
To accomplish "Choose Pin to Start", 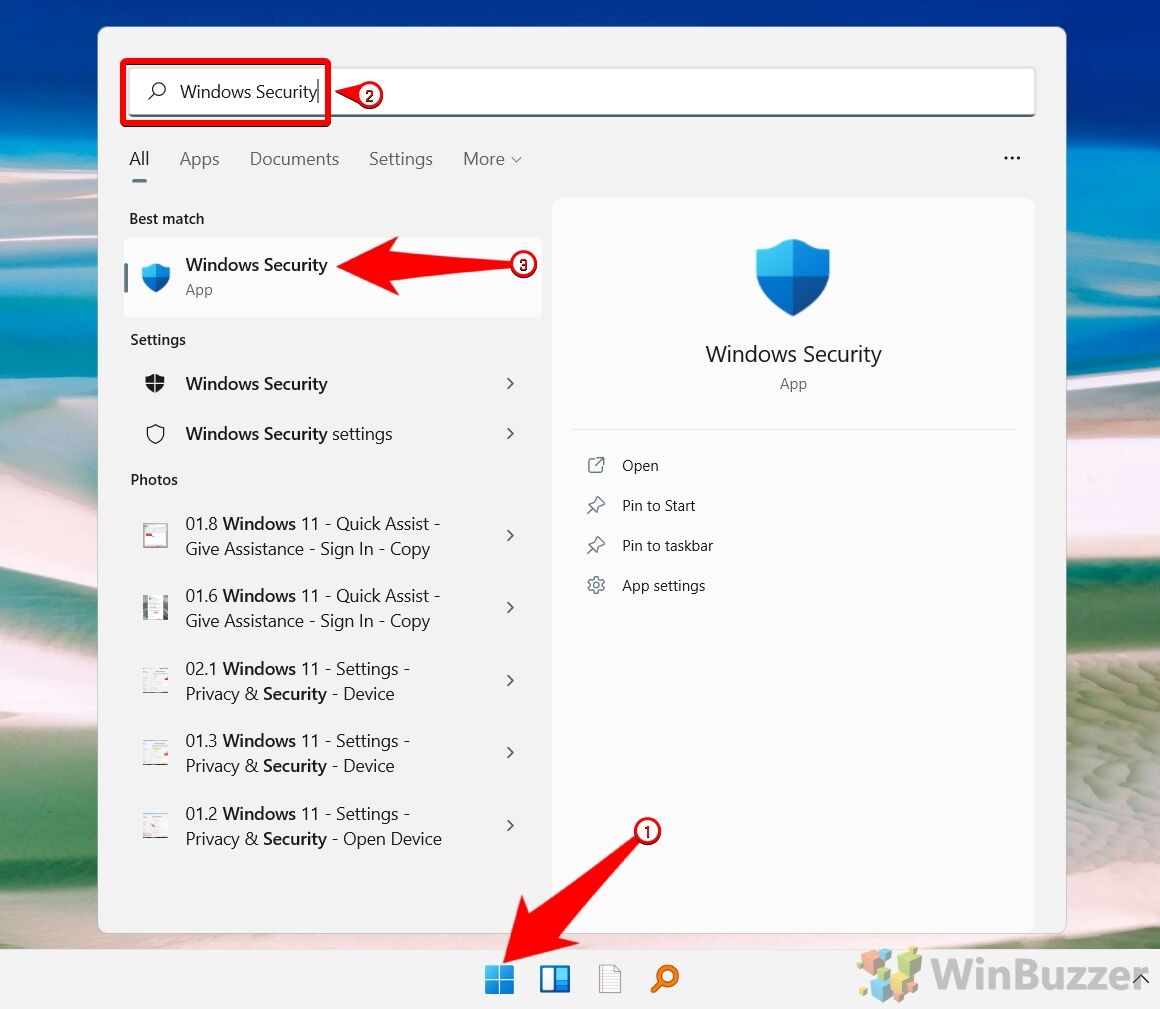I will [x=658, y=506].
